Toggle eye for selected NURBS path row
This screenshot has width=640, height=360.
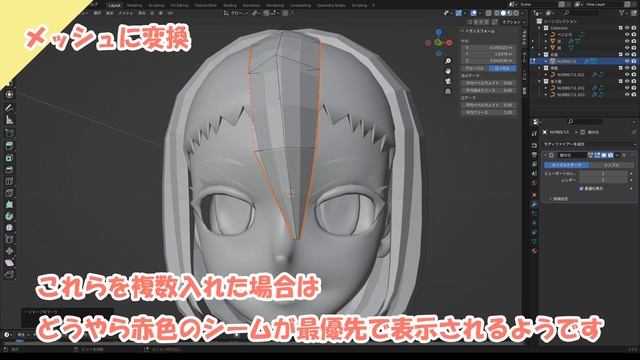(x=627, y=61)
